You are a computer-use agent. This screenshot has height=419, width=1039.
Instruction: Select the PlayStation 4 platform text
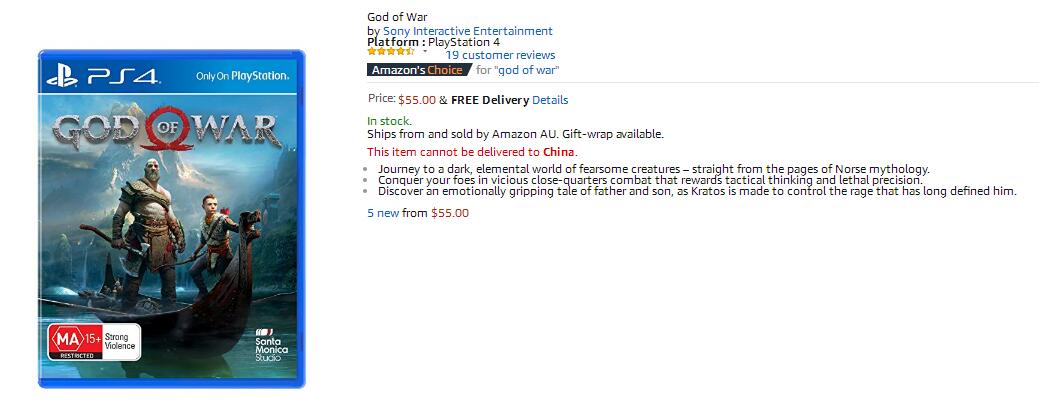pyautogui.click(x=464, y=42)
